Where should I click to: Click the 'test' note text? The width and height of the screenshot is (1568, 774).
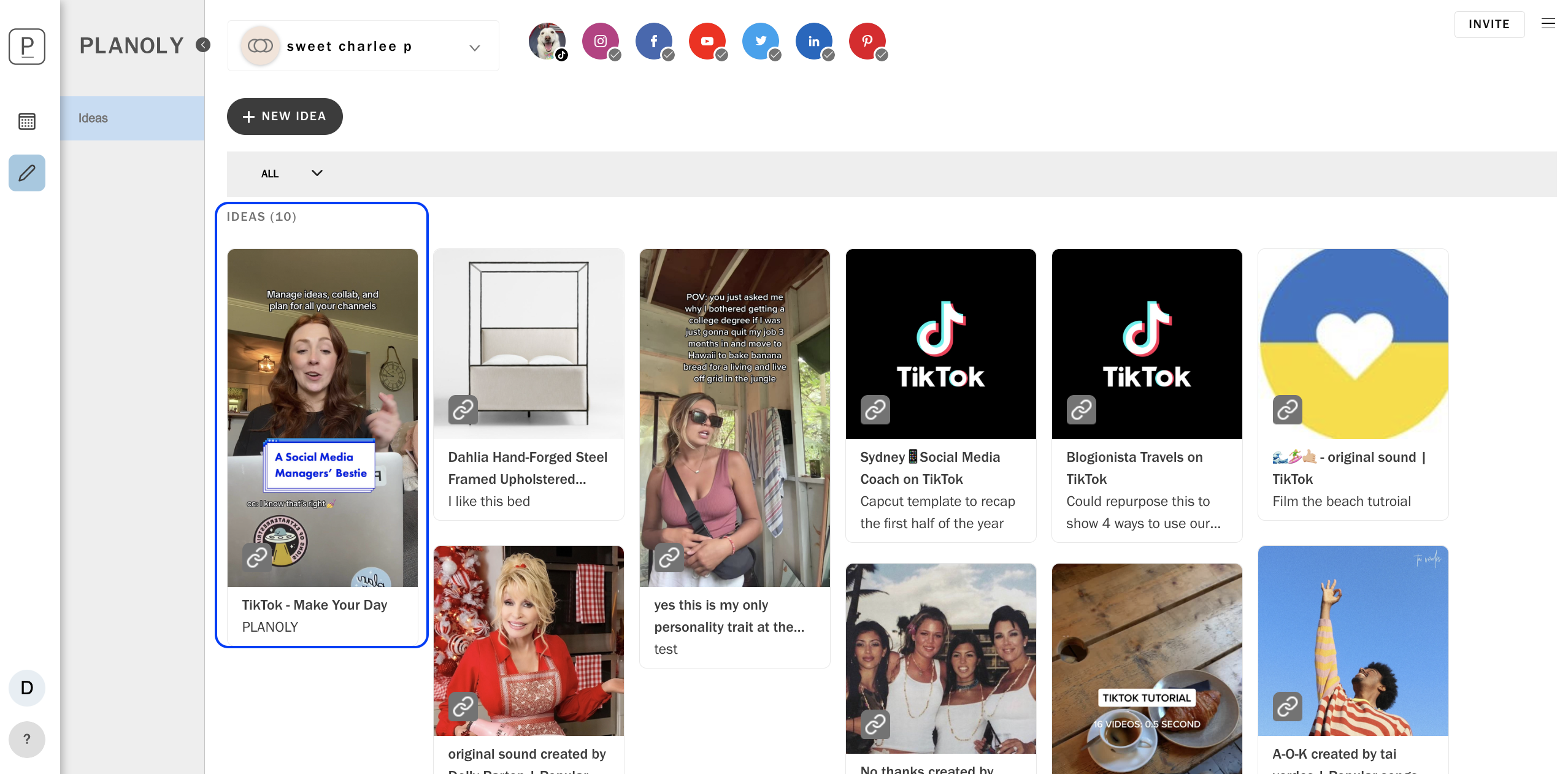[x=666, y=649]
